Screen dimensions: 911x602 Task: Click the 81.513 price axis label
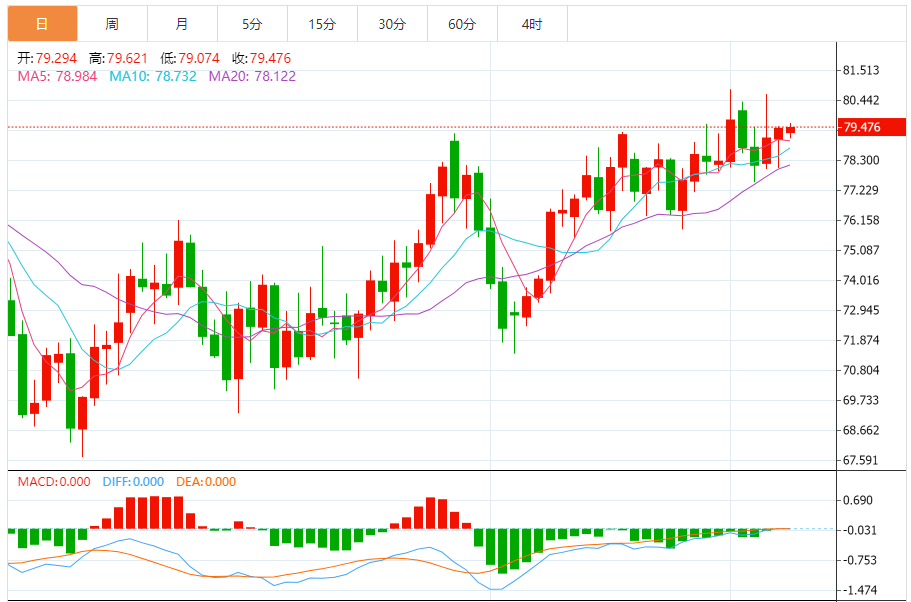pos(861,70)
